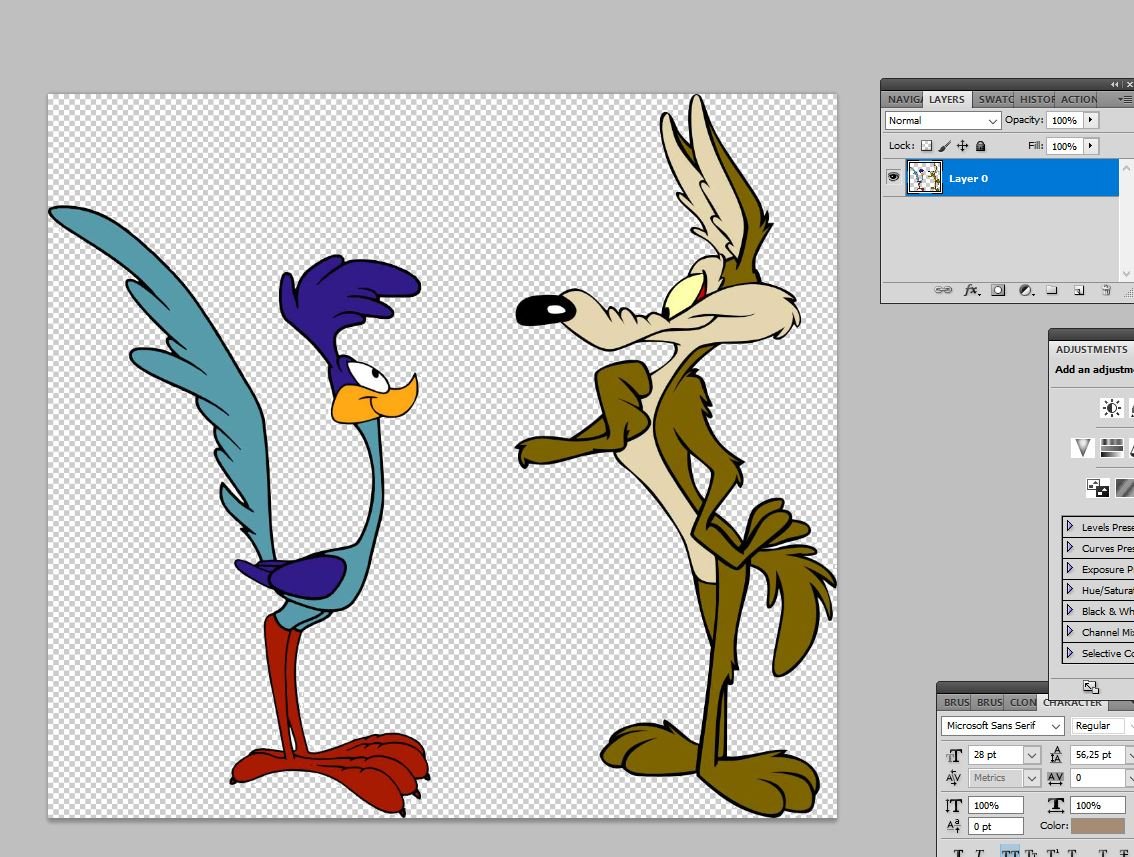The width and height of the screenshot is (1134, 857).
Task: Add a Posterize adjustment (striped icon)
Action: coord(1125,487)
